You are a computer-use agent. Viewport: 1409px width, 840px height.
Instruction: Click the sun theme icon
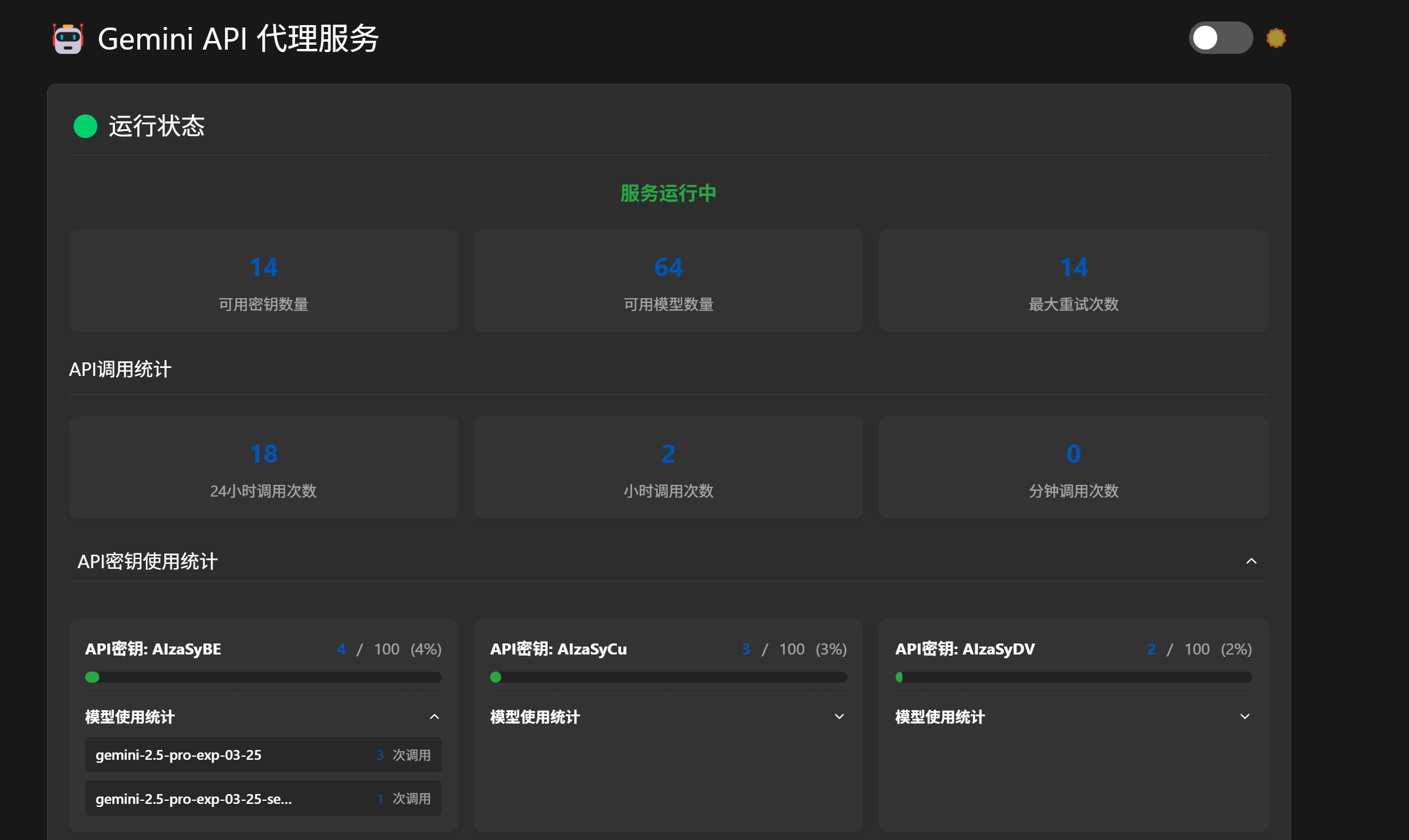pos(1276,38)
